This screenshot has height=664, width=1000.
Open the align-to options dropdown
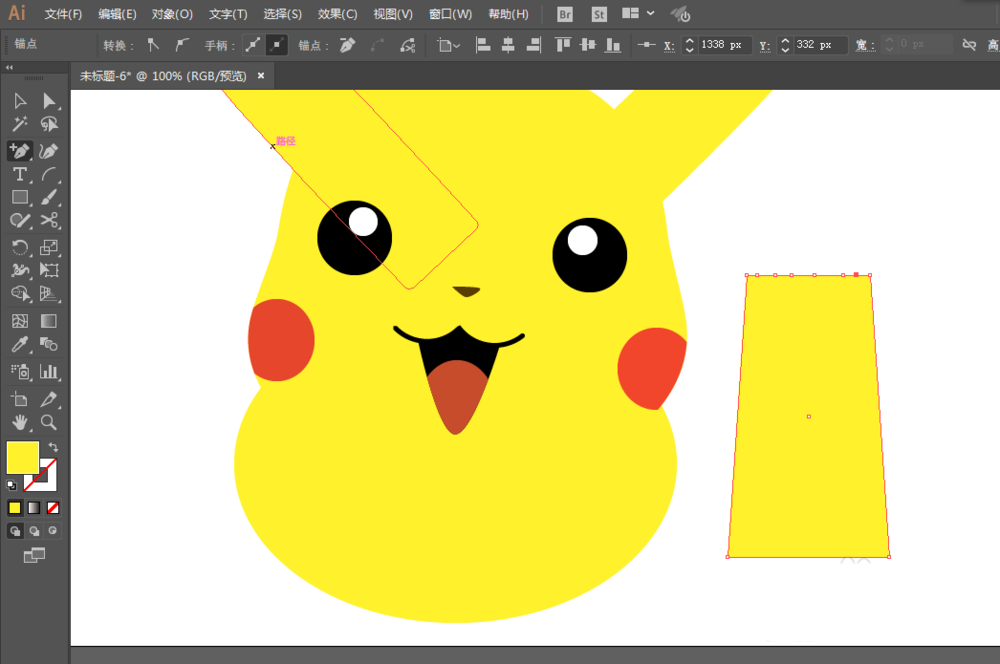click(x=448, y=45)
